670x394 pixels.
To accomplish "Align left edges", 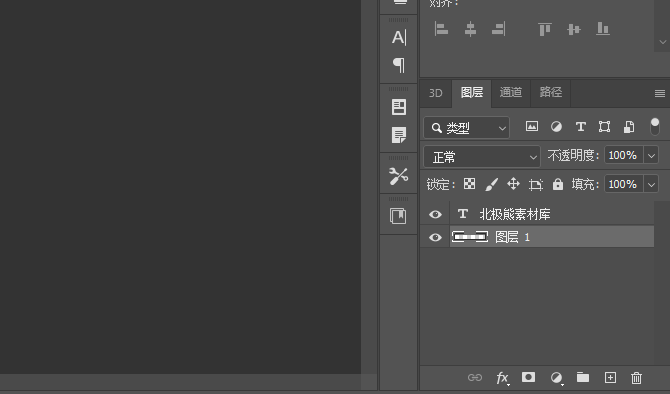I will 441,29.
